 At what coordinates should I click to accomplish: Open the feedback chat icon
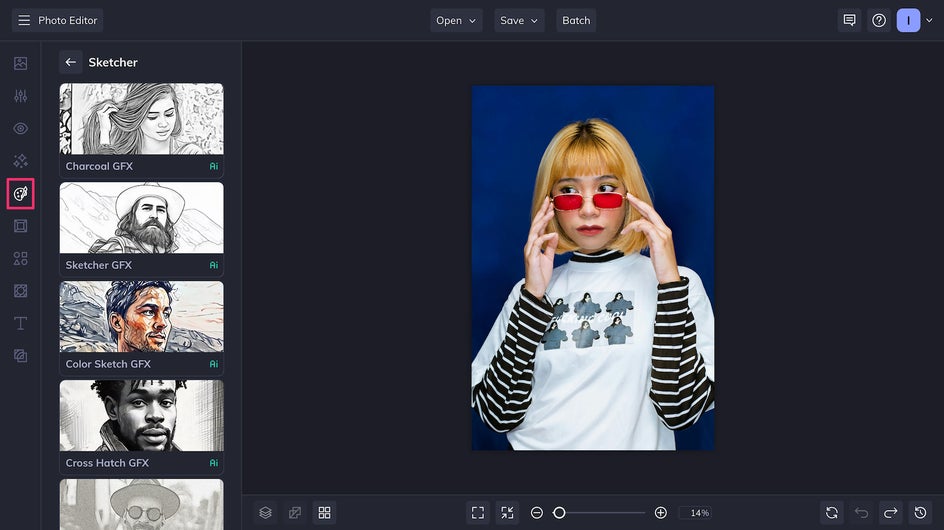tap(849, 20)
